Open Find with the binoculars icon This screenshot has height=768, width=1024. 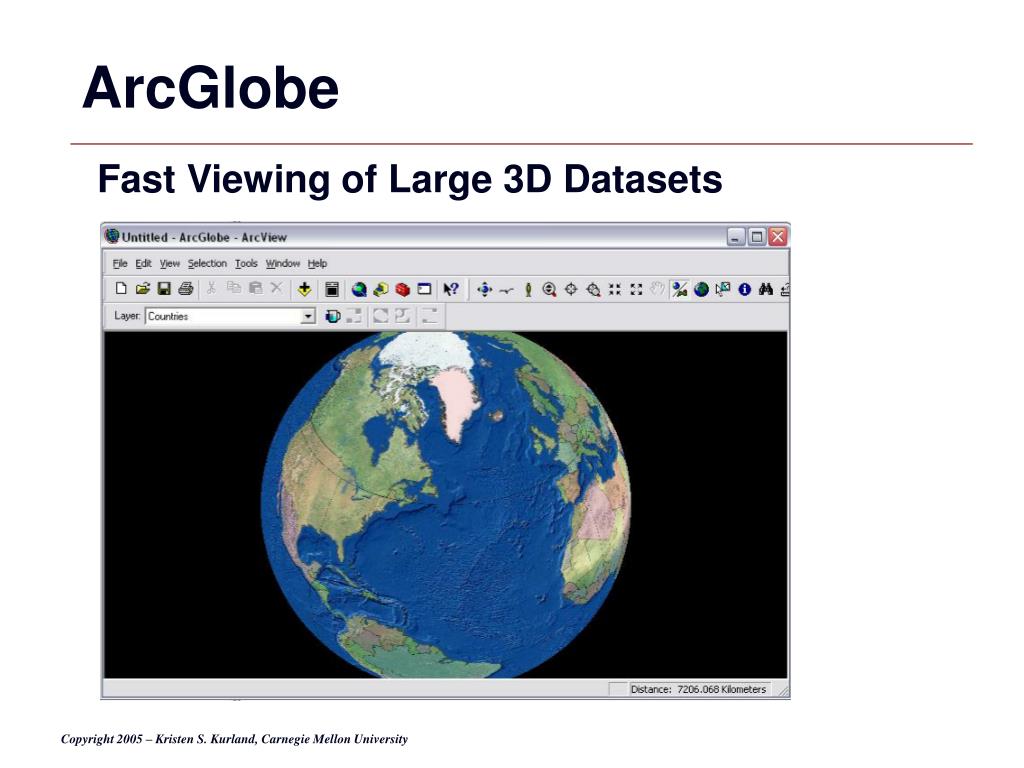(x=766, y=289)
